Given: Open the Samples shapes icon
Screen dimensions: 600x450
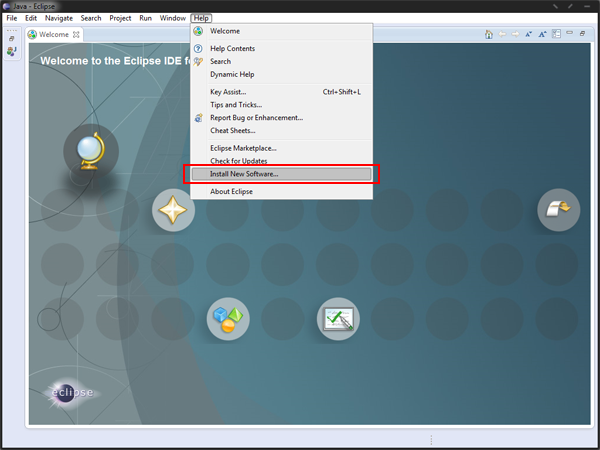Looking at the screenshot, I should click(228, 319).
